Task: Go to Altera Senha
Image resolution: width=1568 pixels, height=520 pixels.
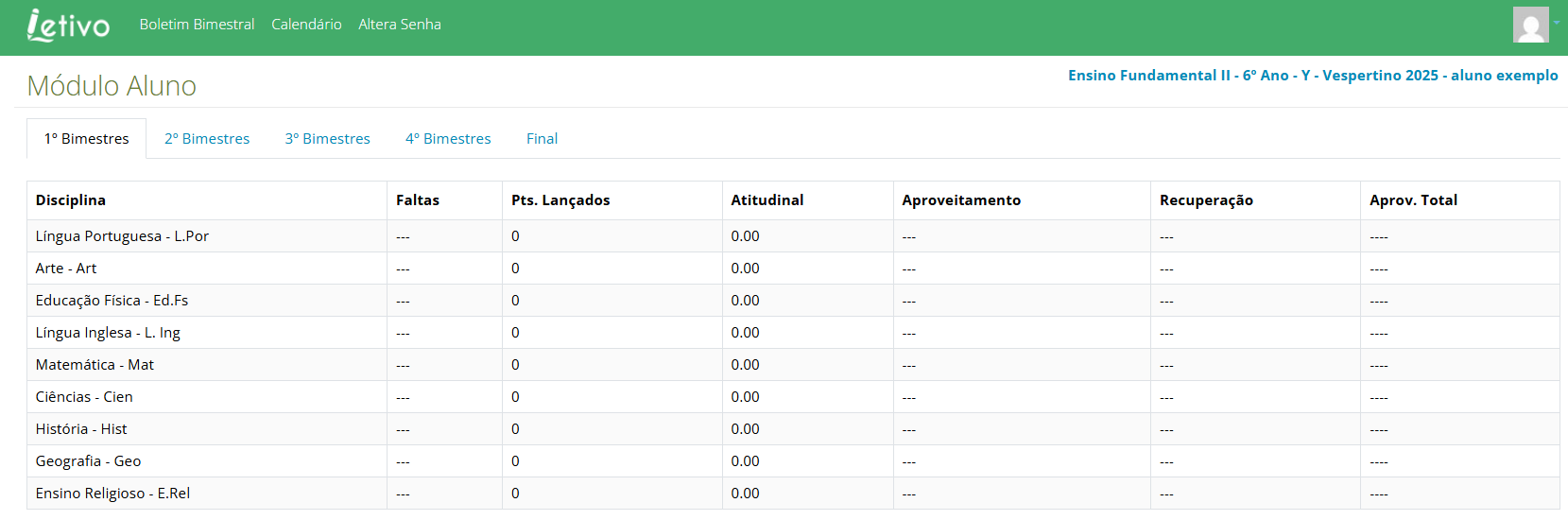Action: [399, 25]
